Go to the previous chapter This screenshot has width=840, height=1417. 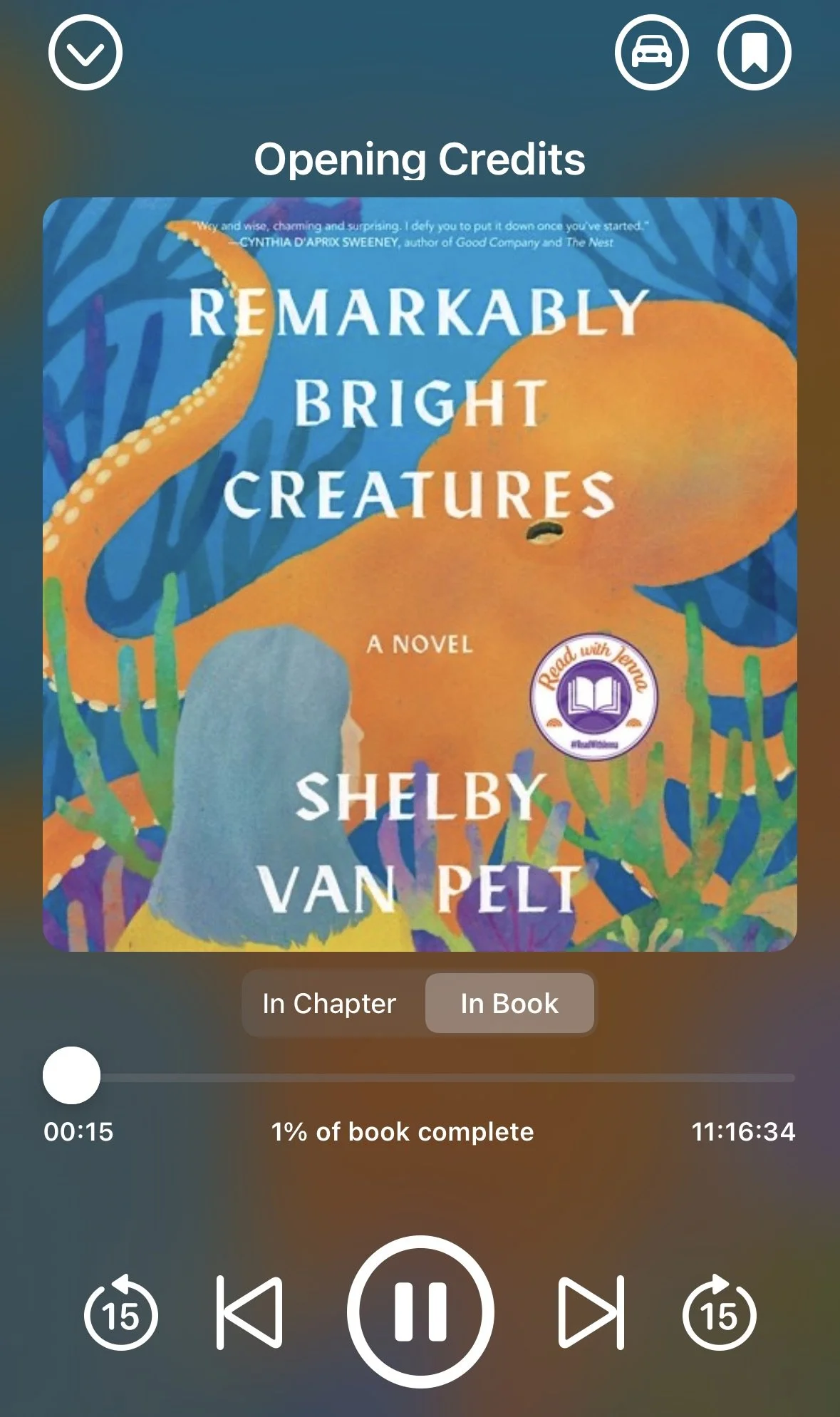tap(249, 1312)
